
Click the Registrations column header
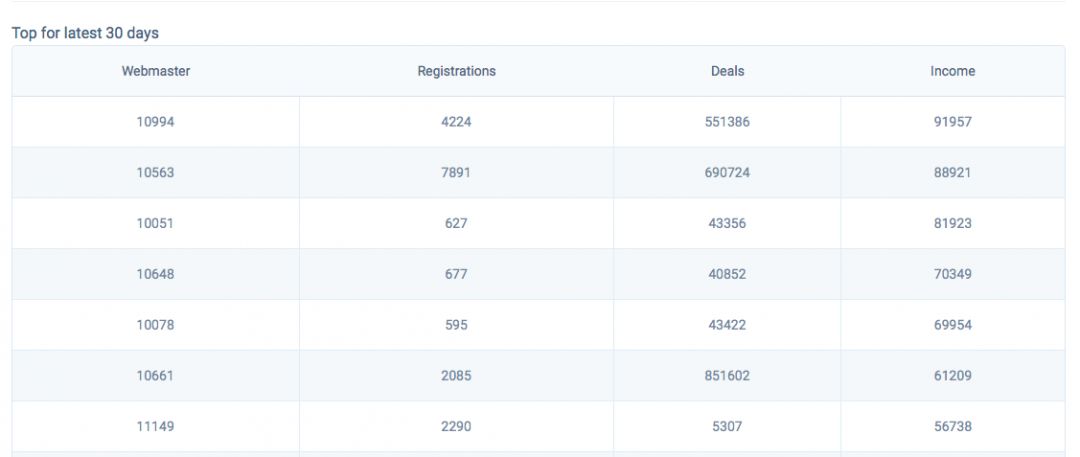[457, 71]
